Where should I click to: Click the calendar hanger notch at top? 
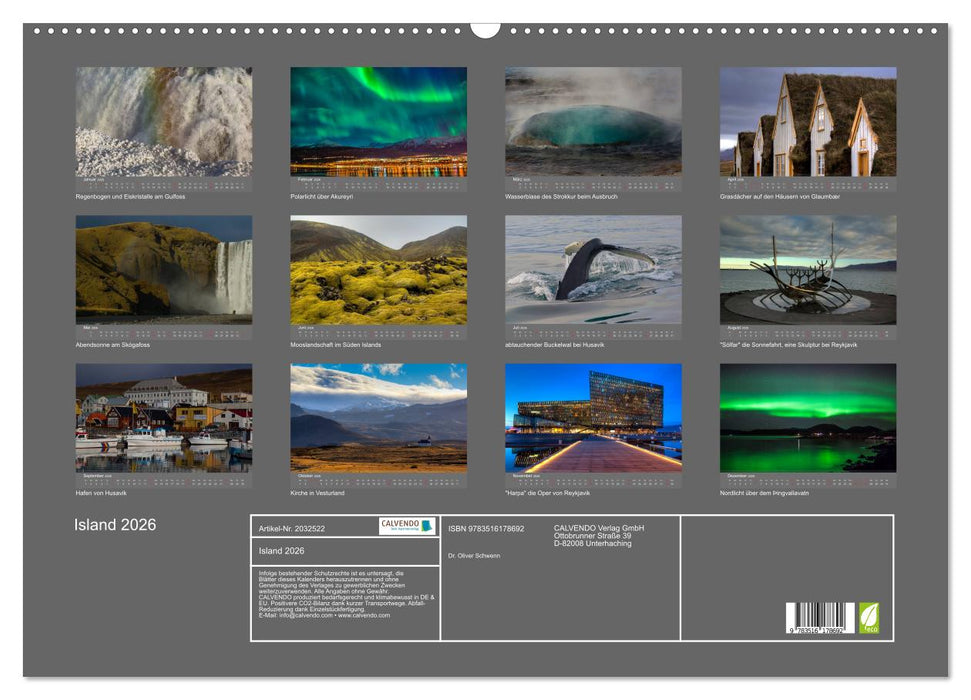point(485,28)
